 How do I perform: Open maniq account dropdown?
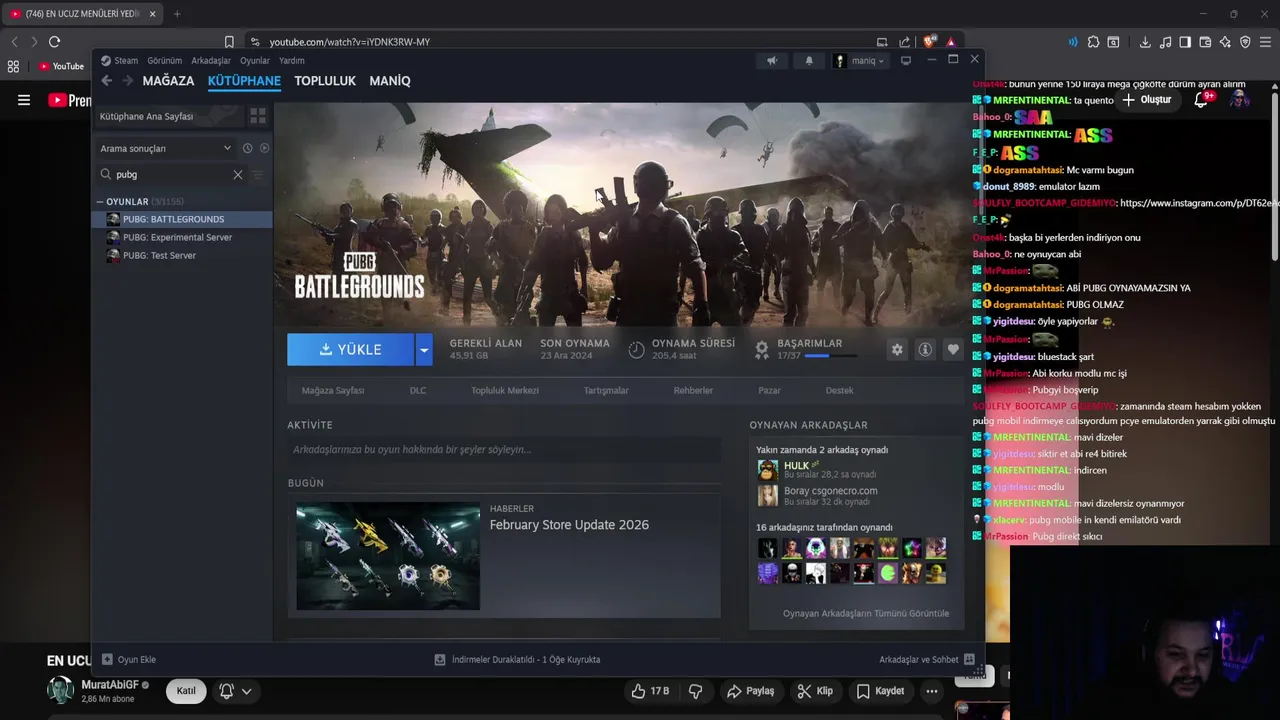tap(860, 61)
